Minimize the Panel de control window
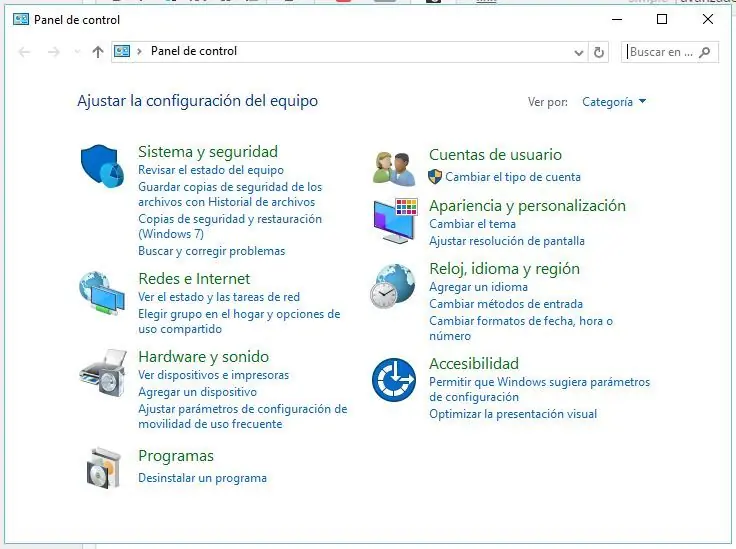This screenshot has height=549, width=736. point(617,19)
